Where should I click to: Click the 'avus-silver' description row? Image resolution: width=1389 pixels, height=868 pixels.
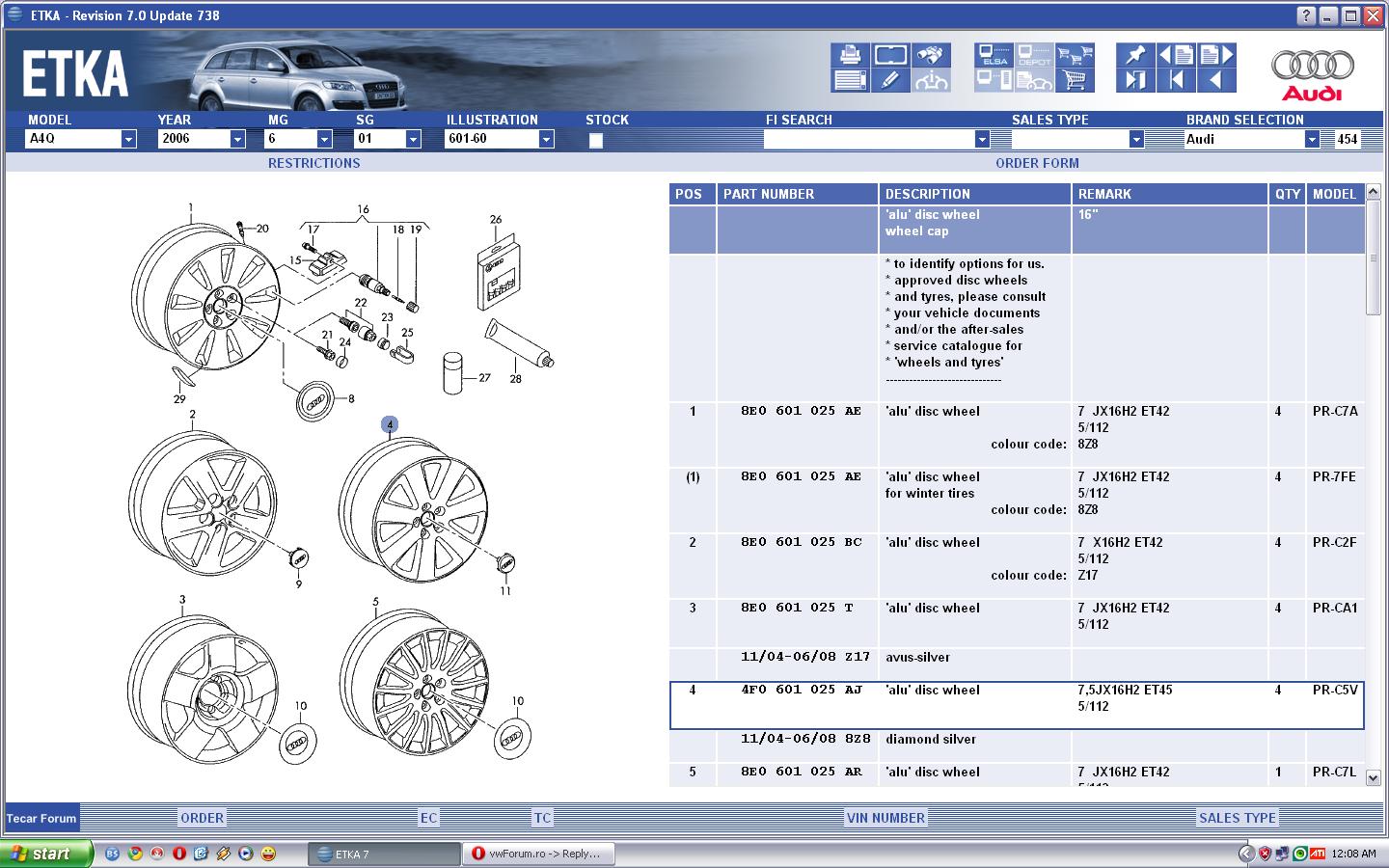click(917, 657)
